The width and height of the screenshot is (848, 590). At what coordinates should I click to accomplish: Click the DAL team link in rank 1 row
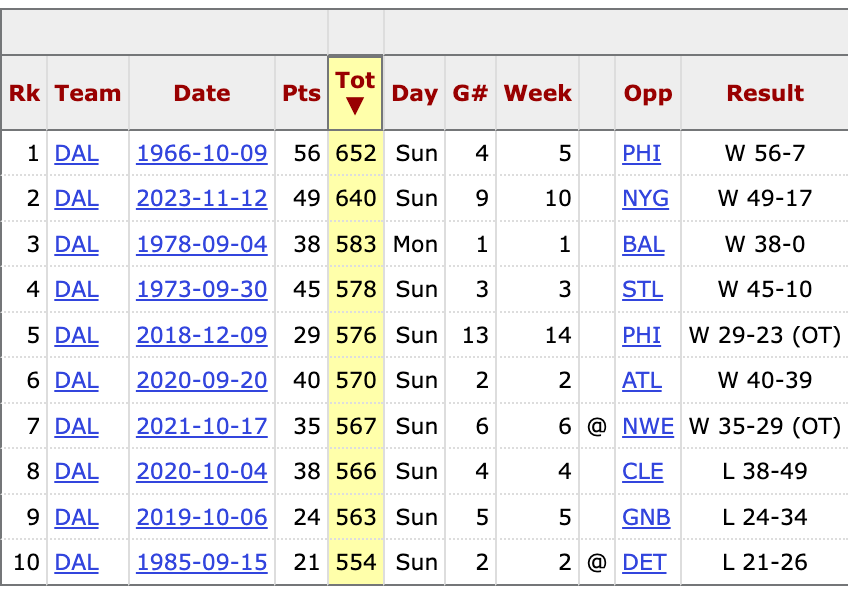76,154
